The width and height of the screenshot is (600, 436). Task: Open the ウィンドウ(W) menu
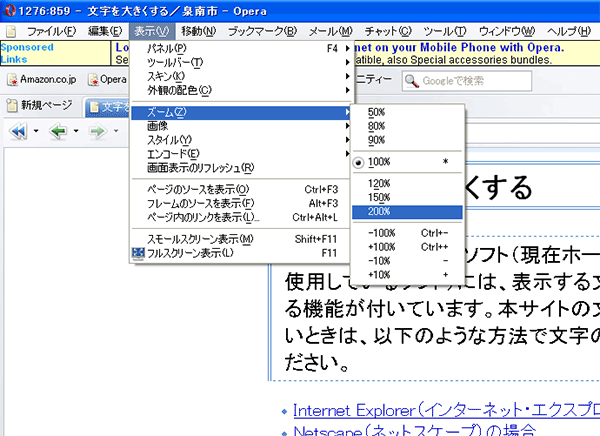[507, 31]
